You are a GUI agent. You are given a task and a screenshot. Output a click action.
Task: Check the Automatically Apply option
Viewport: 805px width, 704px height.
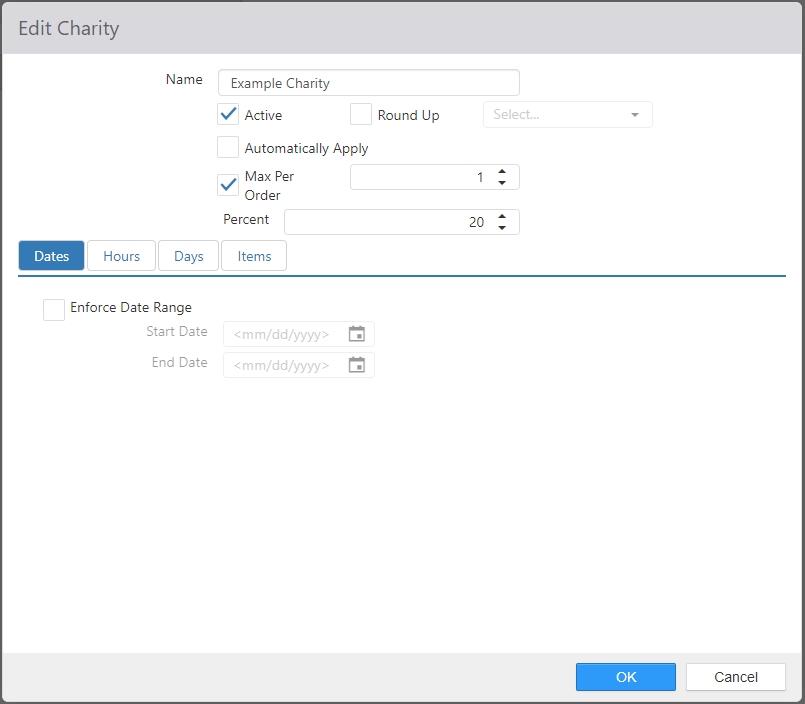(228, 147)
